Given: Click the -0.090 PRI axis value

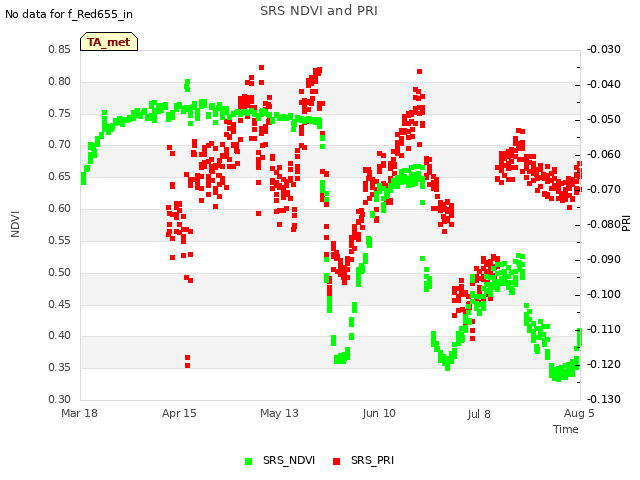Looking at the screenshot, I should [604, 260].
